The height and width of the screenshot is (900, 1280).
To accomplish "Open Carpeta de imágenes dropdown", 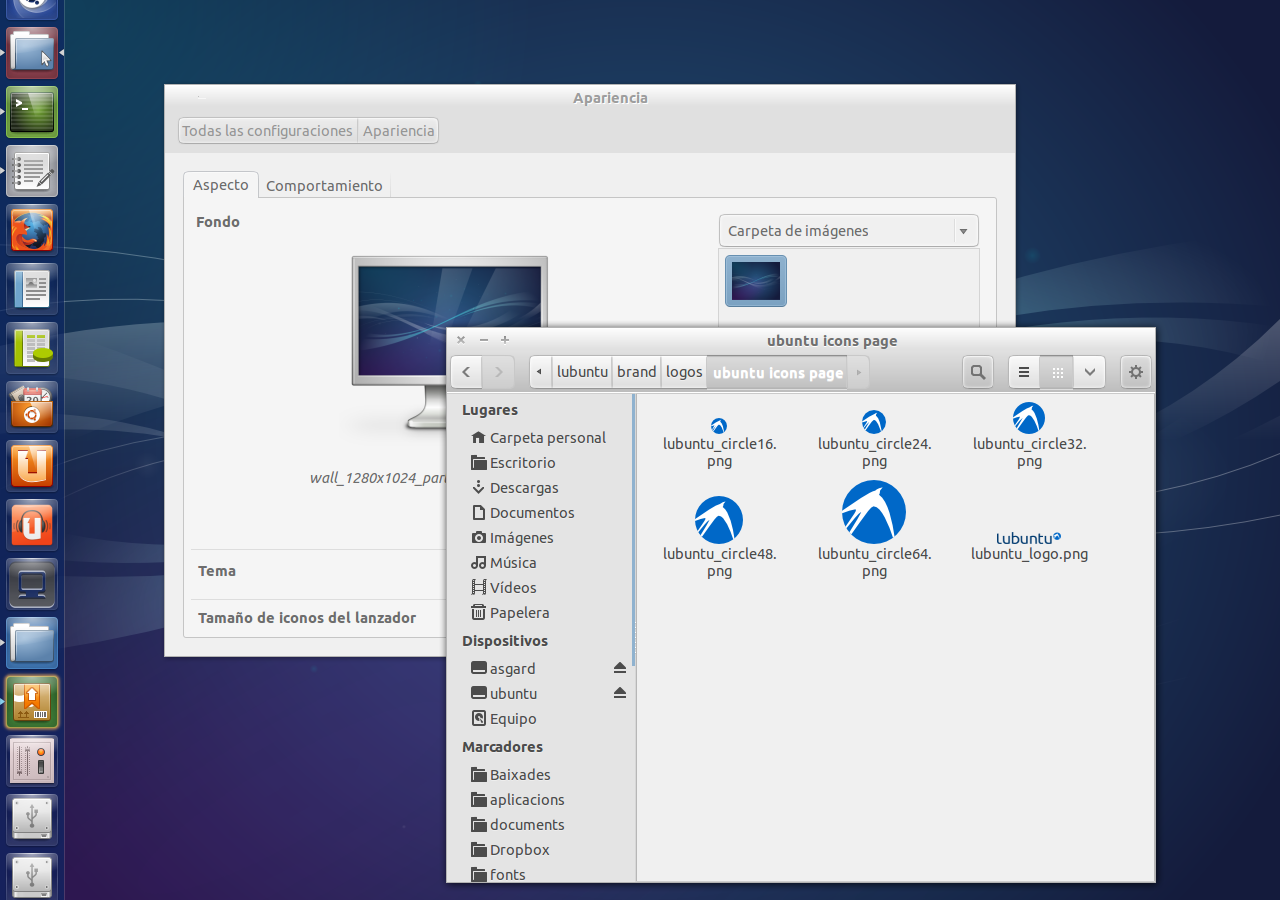I will click(x=848, y=231).
